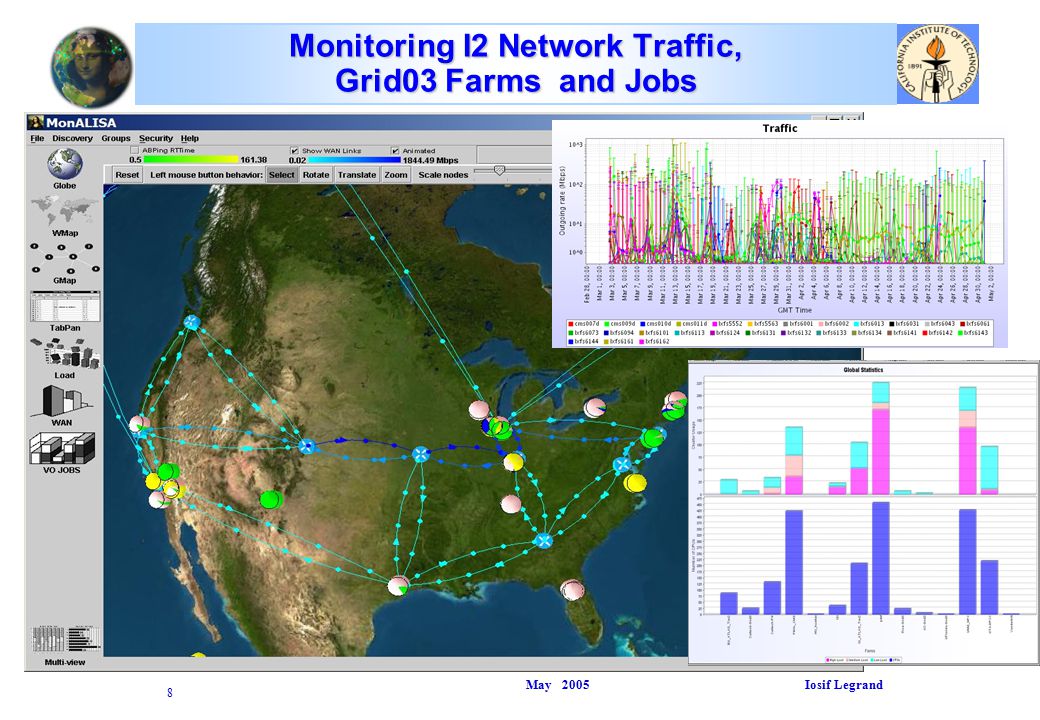Click the green farm node in Colorado

pos(271,499)
